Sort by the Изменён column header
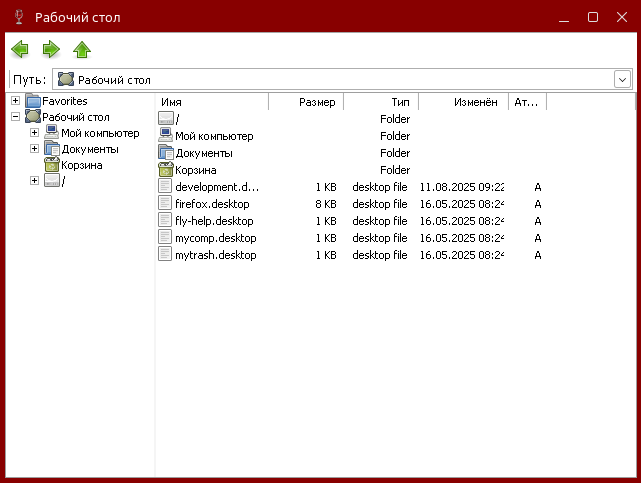The height and width of the screenshot is (483, 641). tap(463, 102)
